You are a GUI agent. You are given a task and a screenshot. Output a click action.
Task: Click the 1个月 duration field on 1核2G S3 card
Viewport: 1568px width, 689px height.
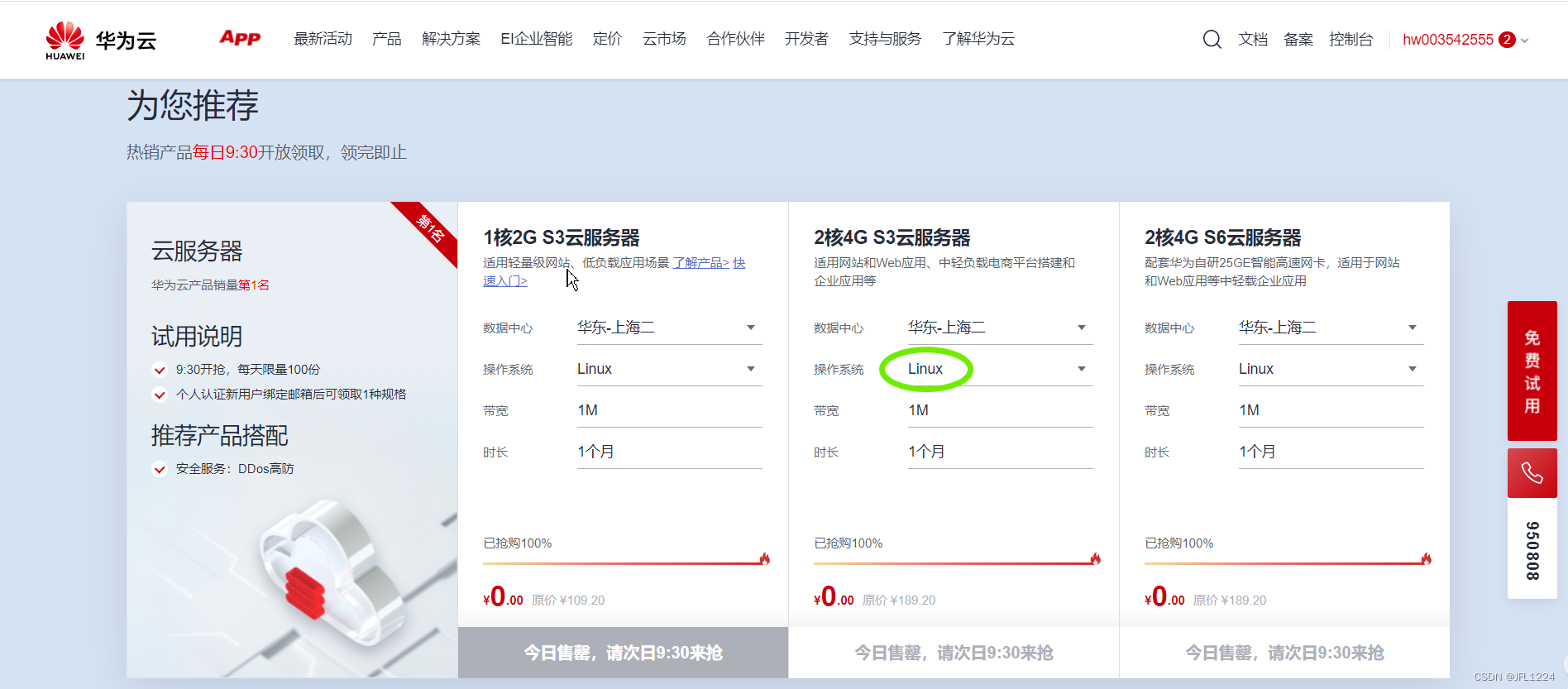coord(669,452)
